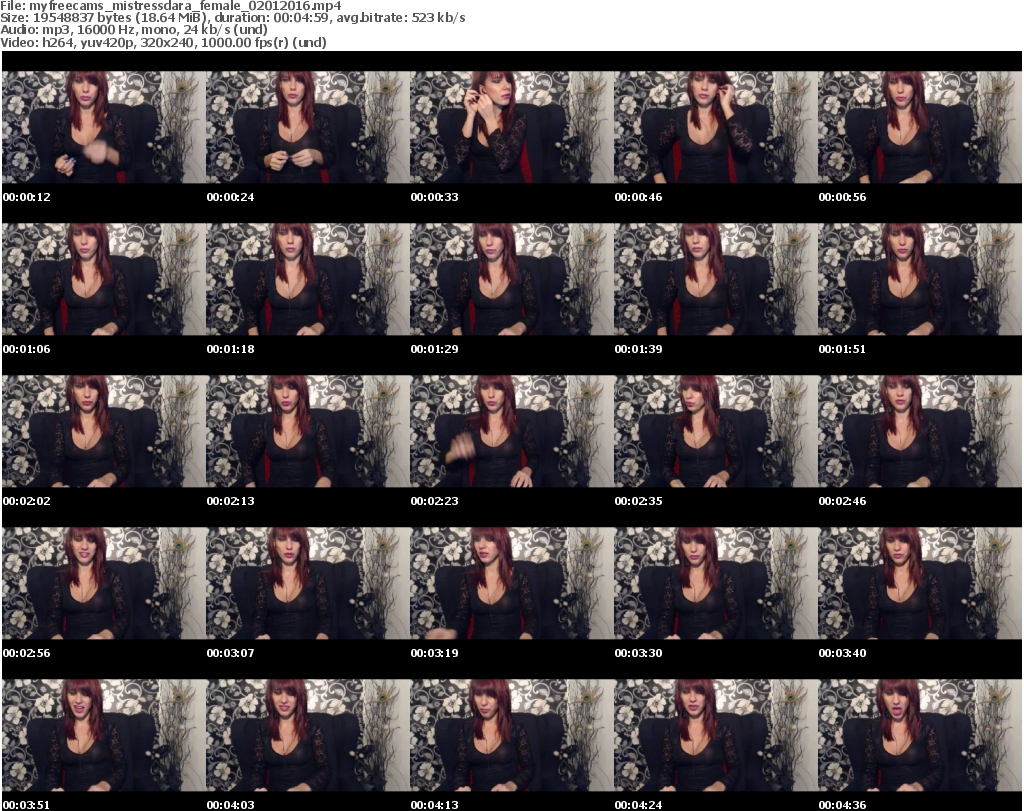Select the frame thumbnail at 00:01:51

pyautogui.click(x=920, y=279)
